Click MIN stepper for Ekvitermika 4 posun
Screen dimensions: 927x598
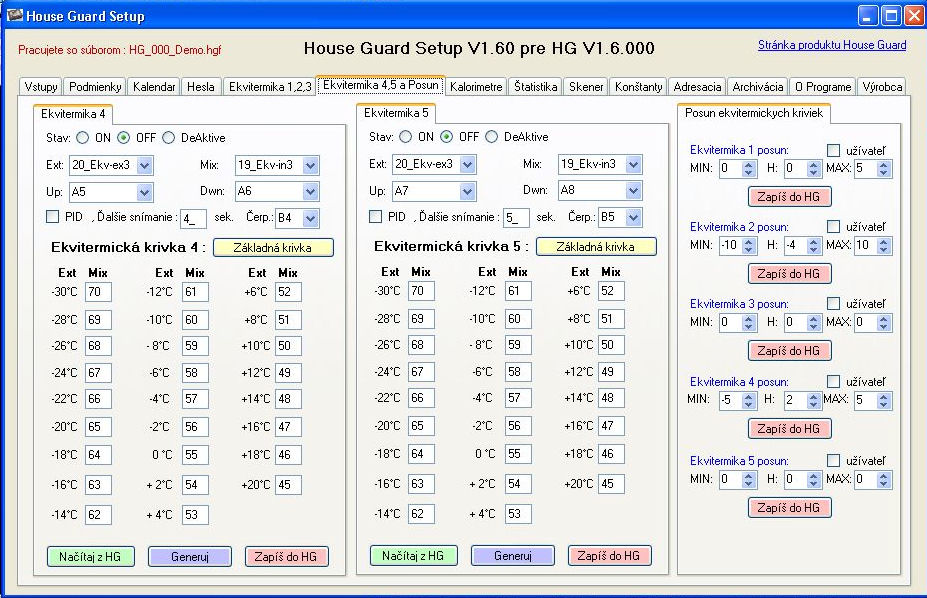coord(748,401)
